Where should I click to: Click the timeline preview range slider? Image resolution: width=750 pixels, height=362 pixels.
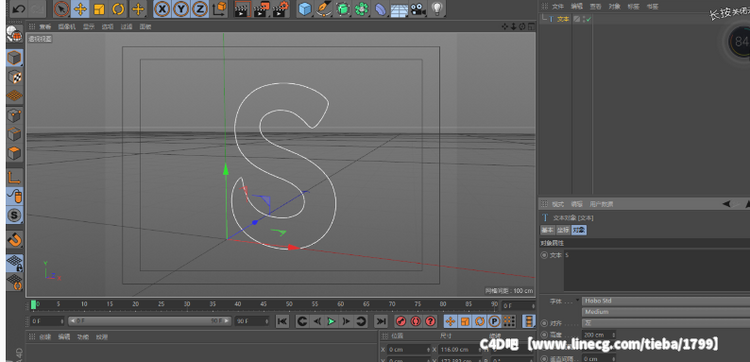click(150, 321)
